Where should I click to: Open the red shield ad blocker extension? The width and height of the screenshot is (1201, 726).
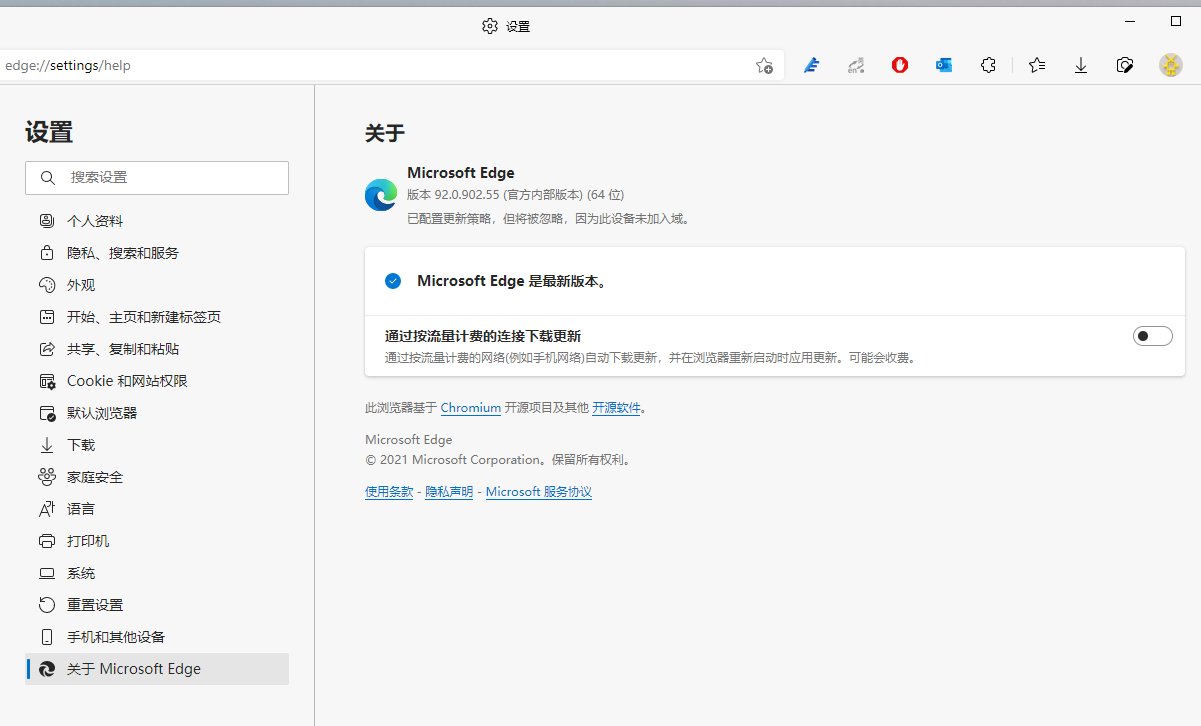click(x=900, y=66)
